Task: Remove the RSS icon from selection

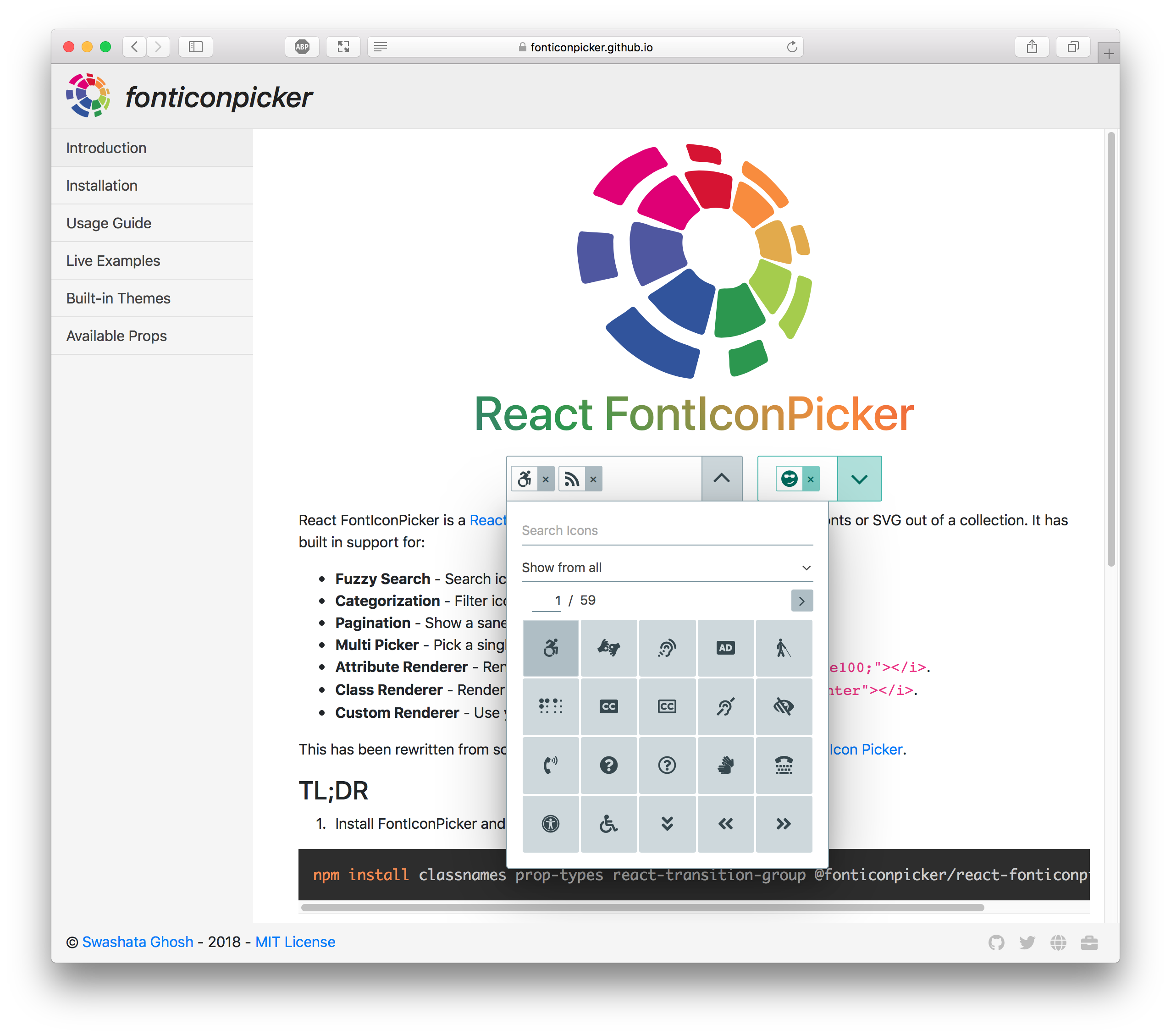Action: [593, 479]
